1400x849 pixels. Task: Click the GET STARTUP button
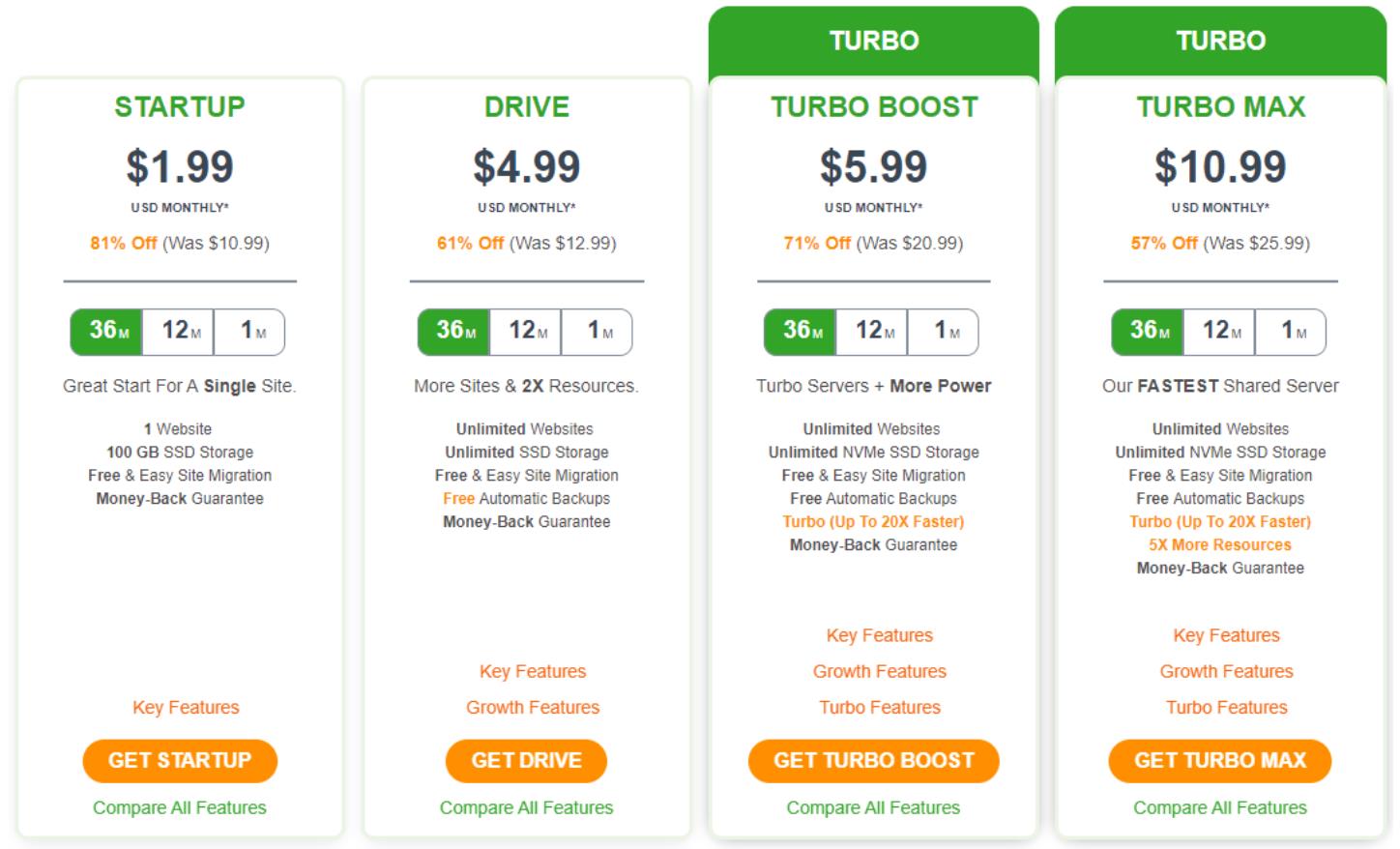click(x=180, y=761)
